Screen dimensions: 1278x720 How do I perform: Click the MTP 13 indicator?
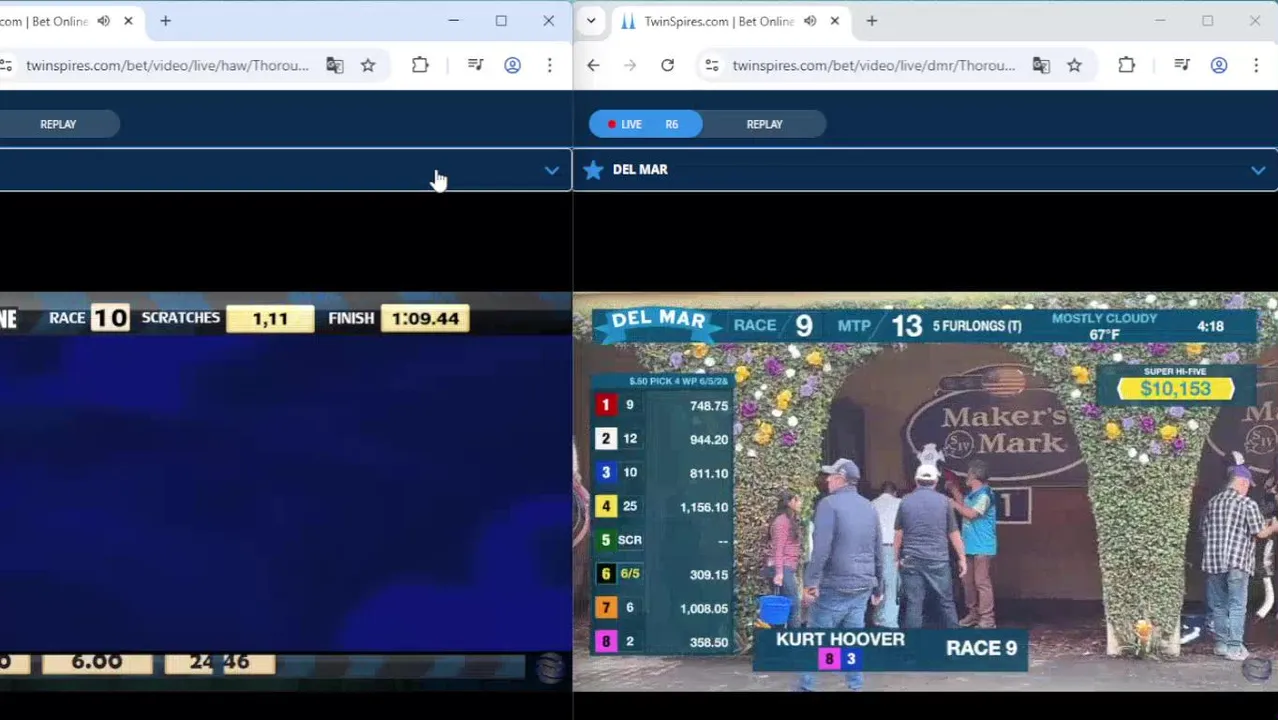pos(880,325)
